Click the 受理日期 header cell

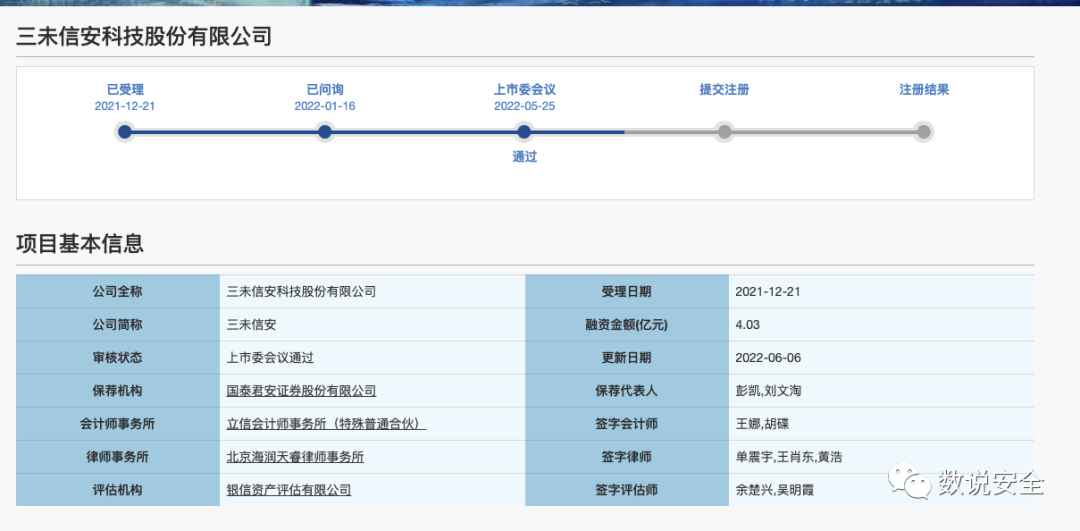click(627, 291)
